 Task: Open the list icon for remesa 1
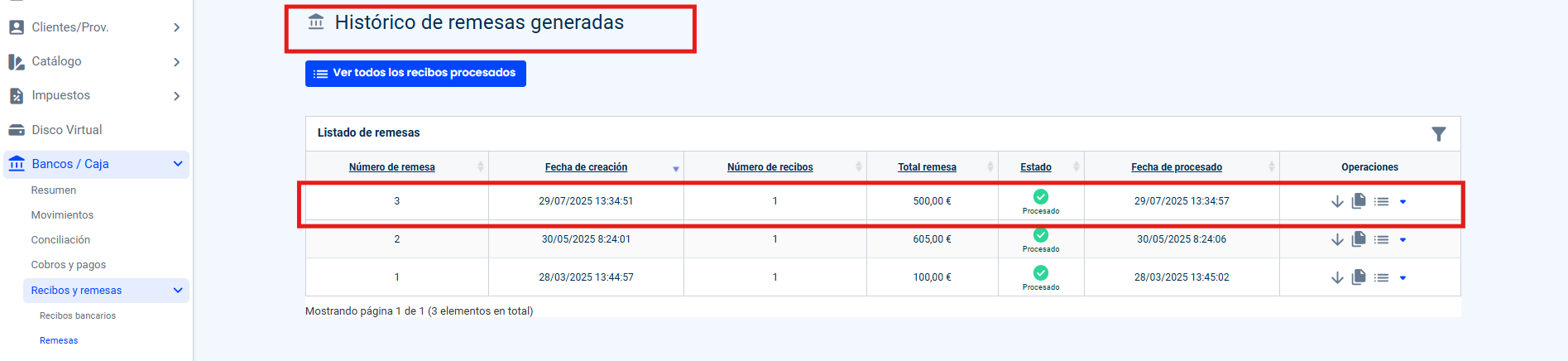pos(1381,278)
